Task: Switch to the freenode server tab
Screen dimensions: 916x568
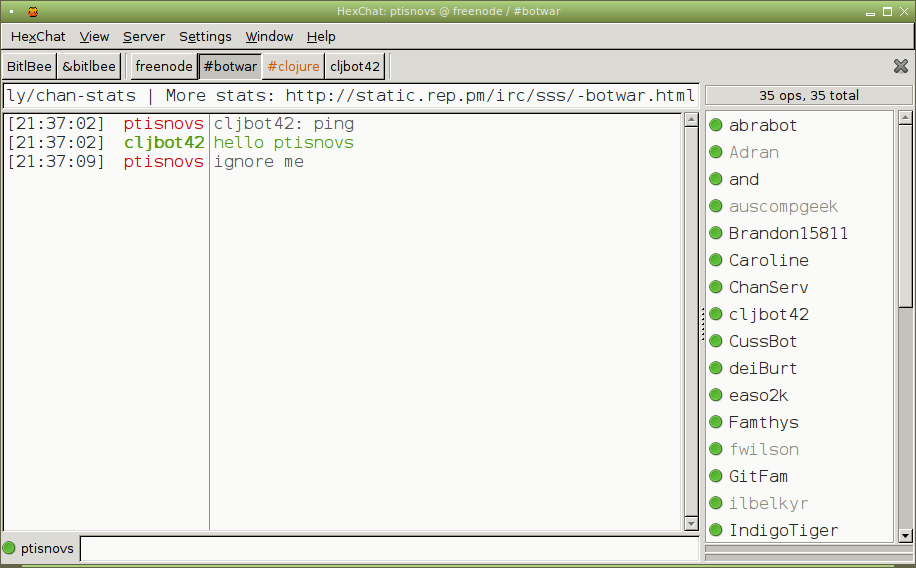Action: tap(164, 66)
